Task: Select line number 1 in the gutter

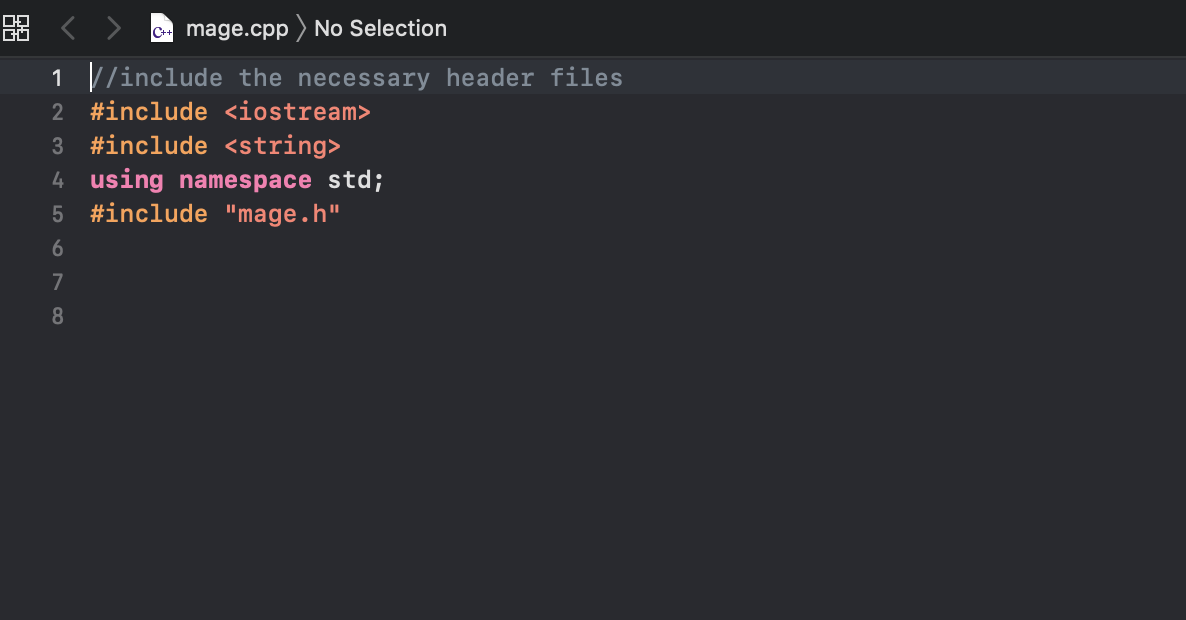Action: (57, 77)
